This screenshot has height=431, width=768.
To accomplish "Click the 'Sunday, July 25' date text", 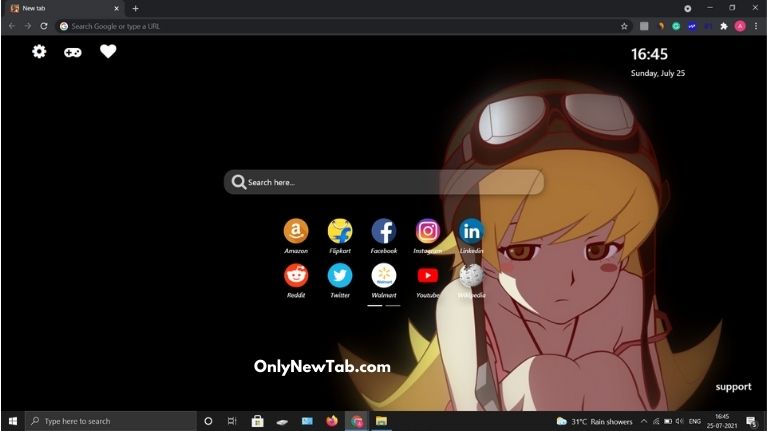I will point(658,73).
